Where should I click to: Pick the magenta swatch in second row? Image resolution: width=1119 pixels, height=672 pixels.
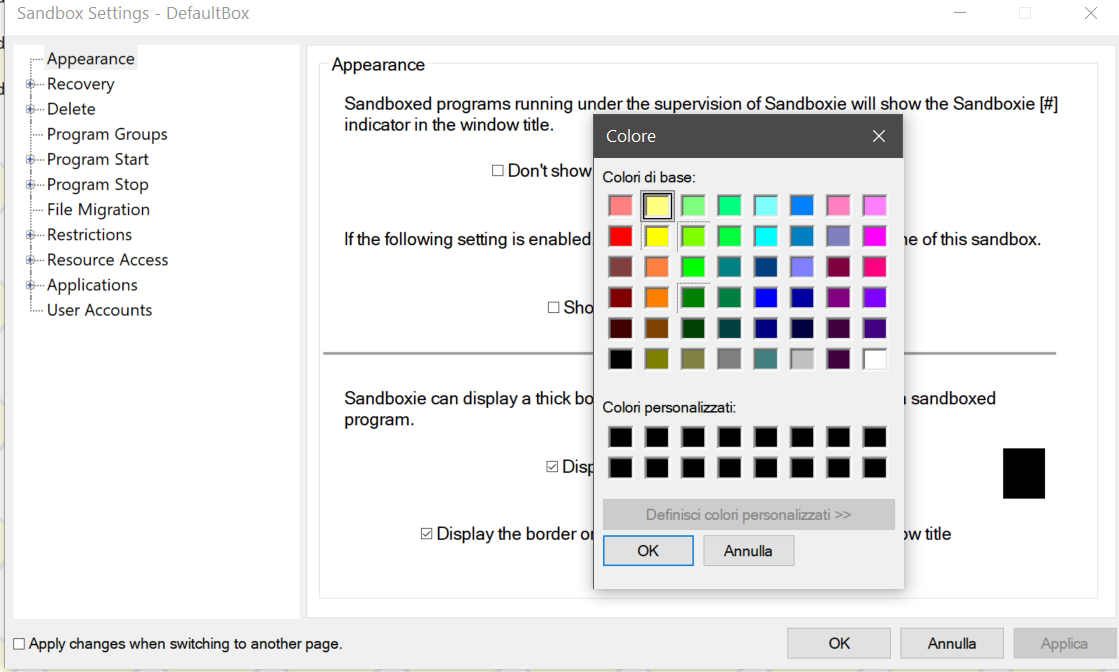(x=874, y=236)
